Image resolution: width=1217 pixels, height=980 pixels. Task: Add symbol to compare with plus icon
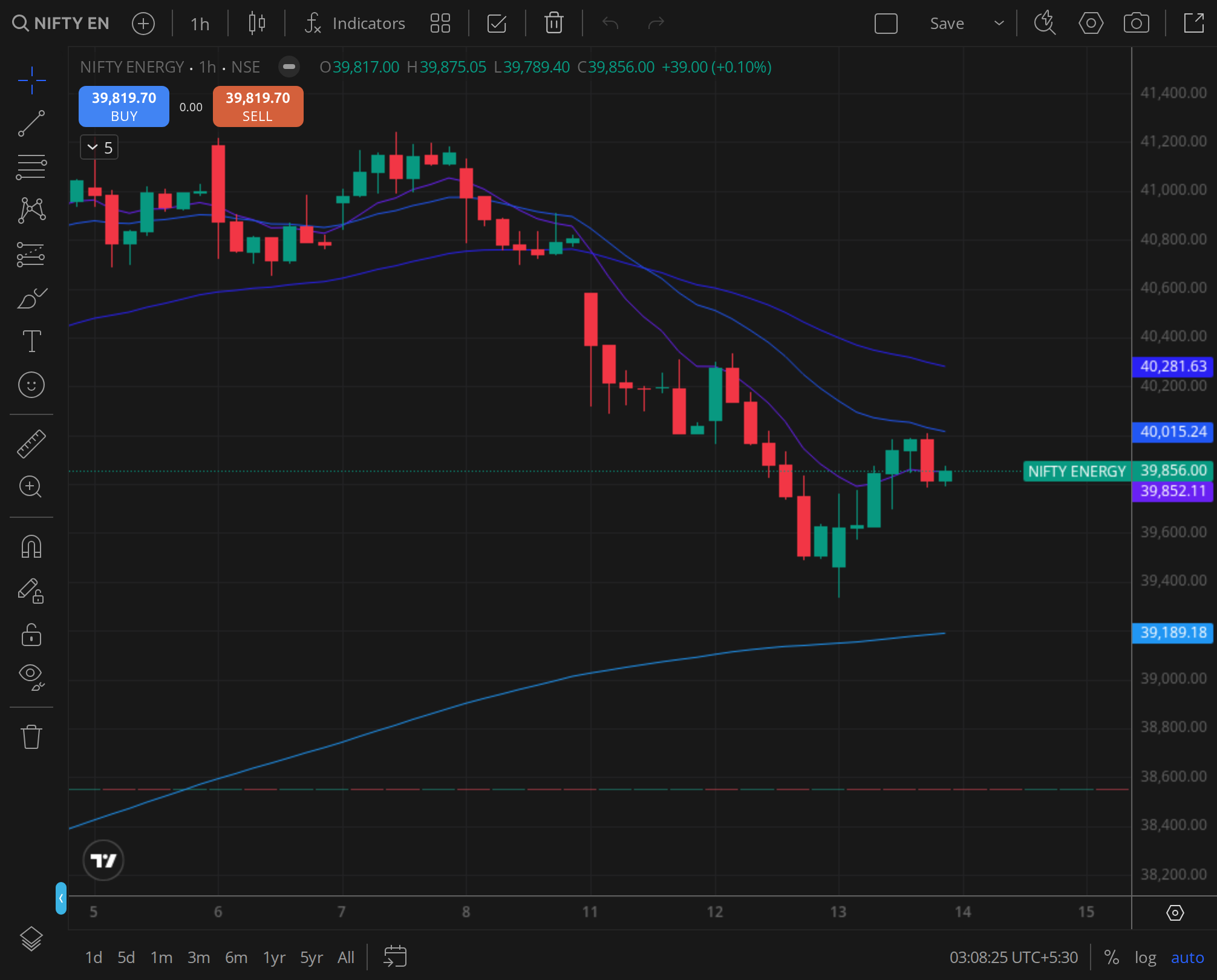[143, 24]
